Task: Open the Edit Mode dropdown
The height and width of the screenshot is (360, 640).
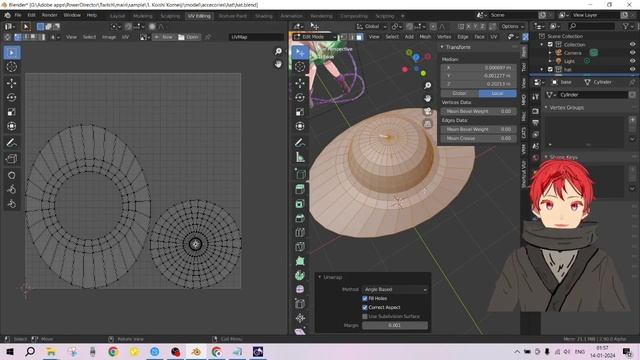Action: tap(315, 37)
